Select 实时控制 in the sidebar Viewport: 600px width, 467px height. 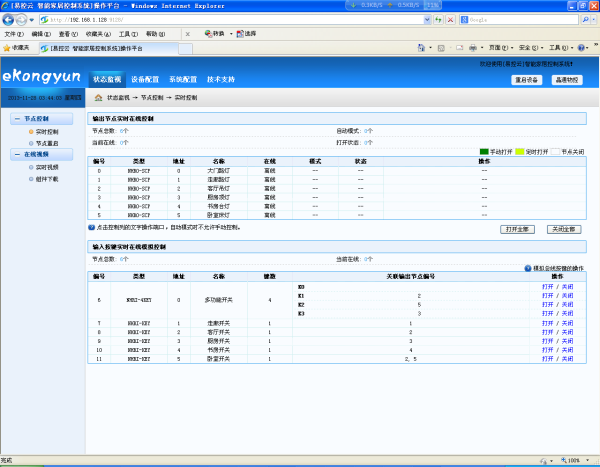[47, 131]
